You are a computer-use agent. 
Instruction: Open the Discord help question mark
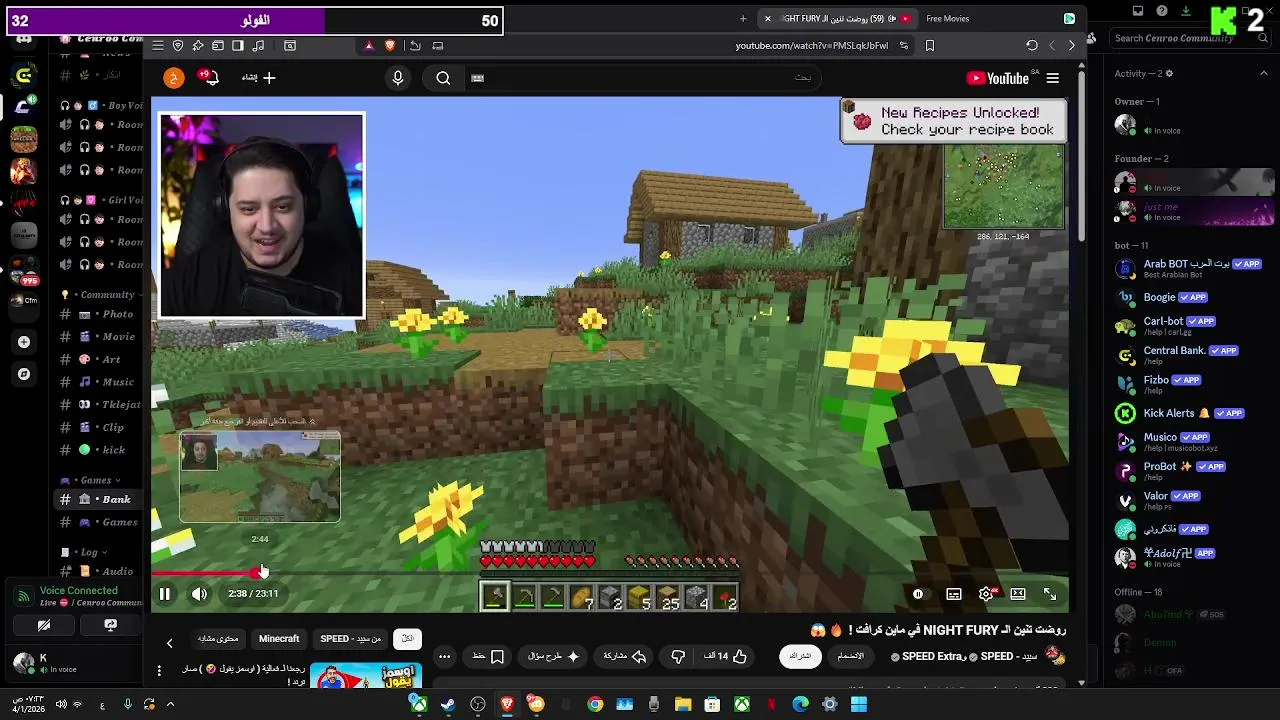point(1162,11)
